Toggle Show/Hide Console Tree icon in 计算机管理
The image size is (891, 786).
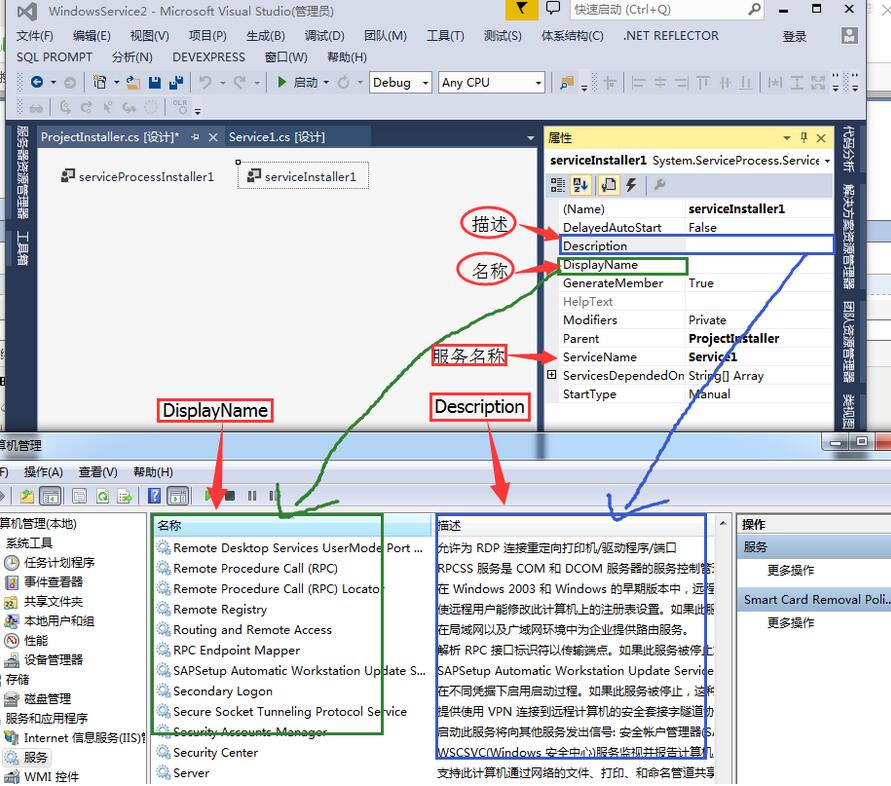pyautogui.click(x=51, y=496)
